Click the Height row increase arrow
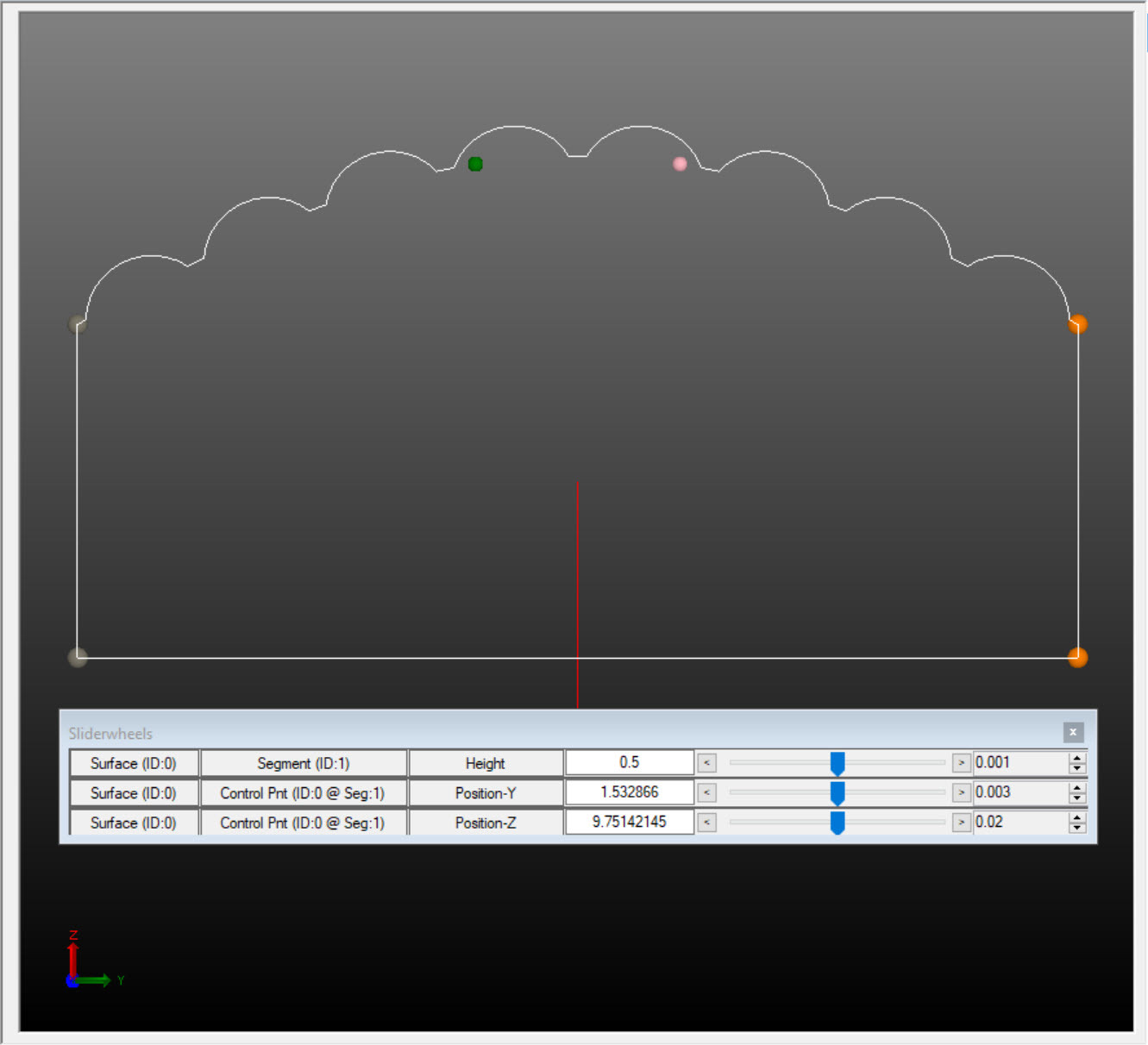 pos(961,763)
